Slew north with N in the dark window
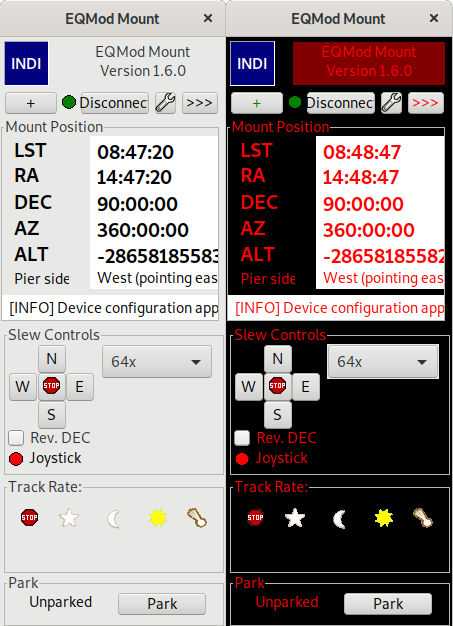The image size is (453, 626). [x=278, y=359]
